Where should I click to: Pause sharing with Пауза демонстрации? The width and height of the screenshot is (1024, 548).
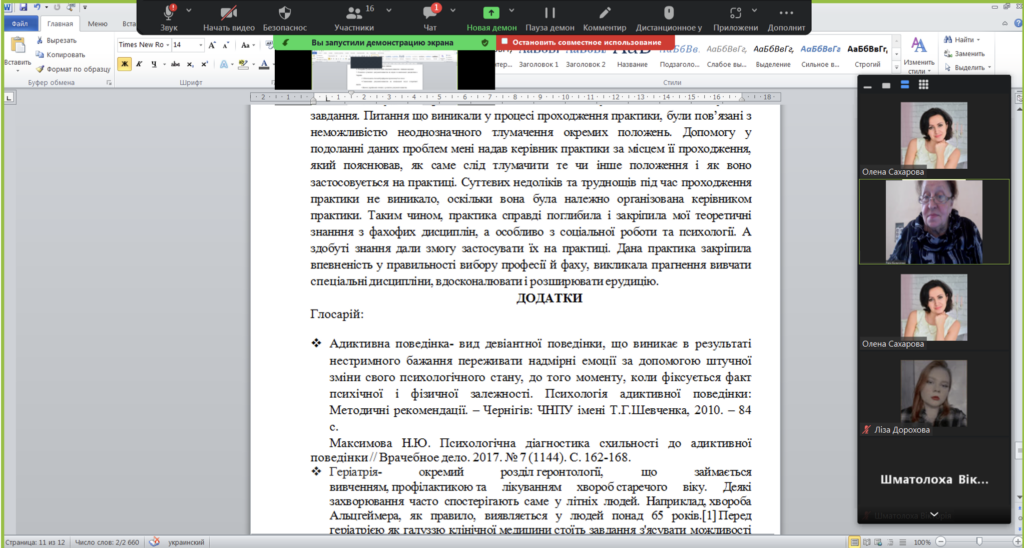550,18
